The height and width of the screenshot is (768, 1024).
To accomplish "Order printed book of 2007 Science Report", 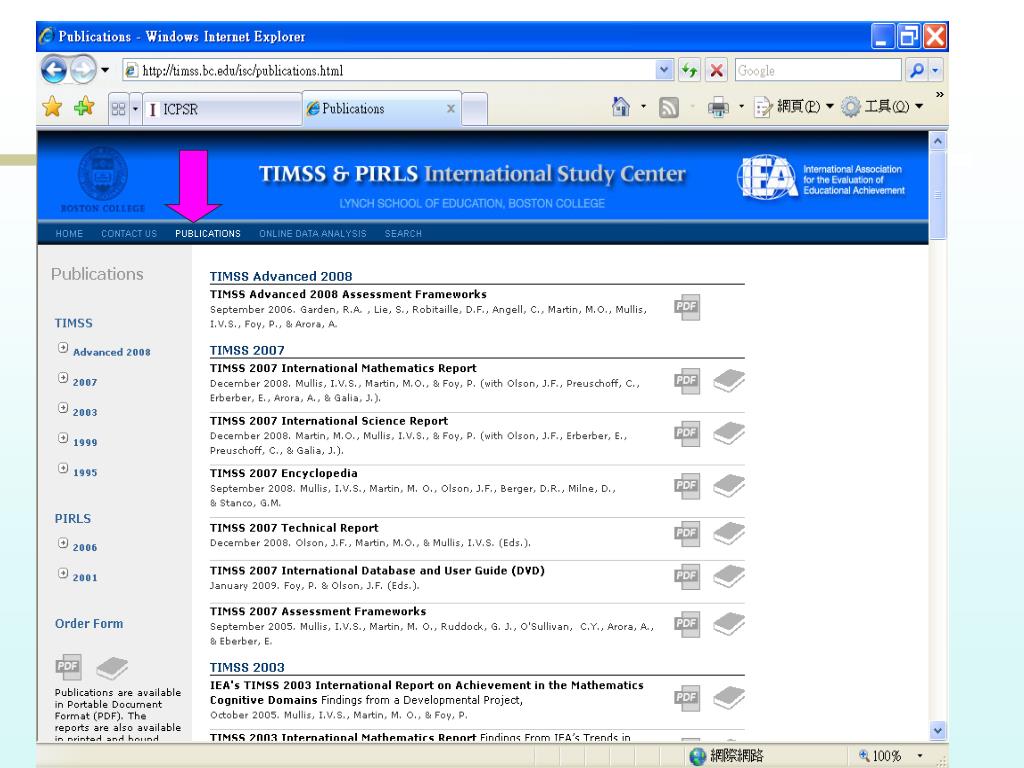I will [729, 433].
